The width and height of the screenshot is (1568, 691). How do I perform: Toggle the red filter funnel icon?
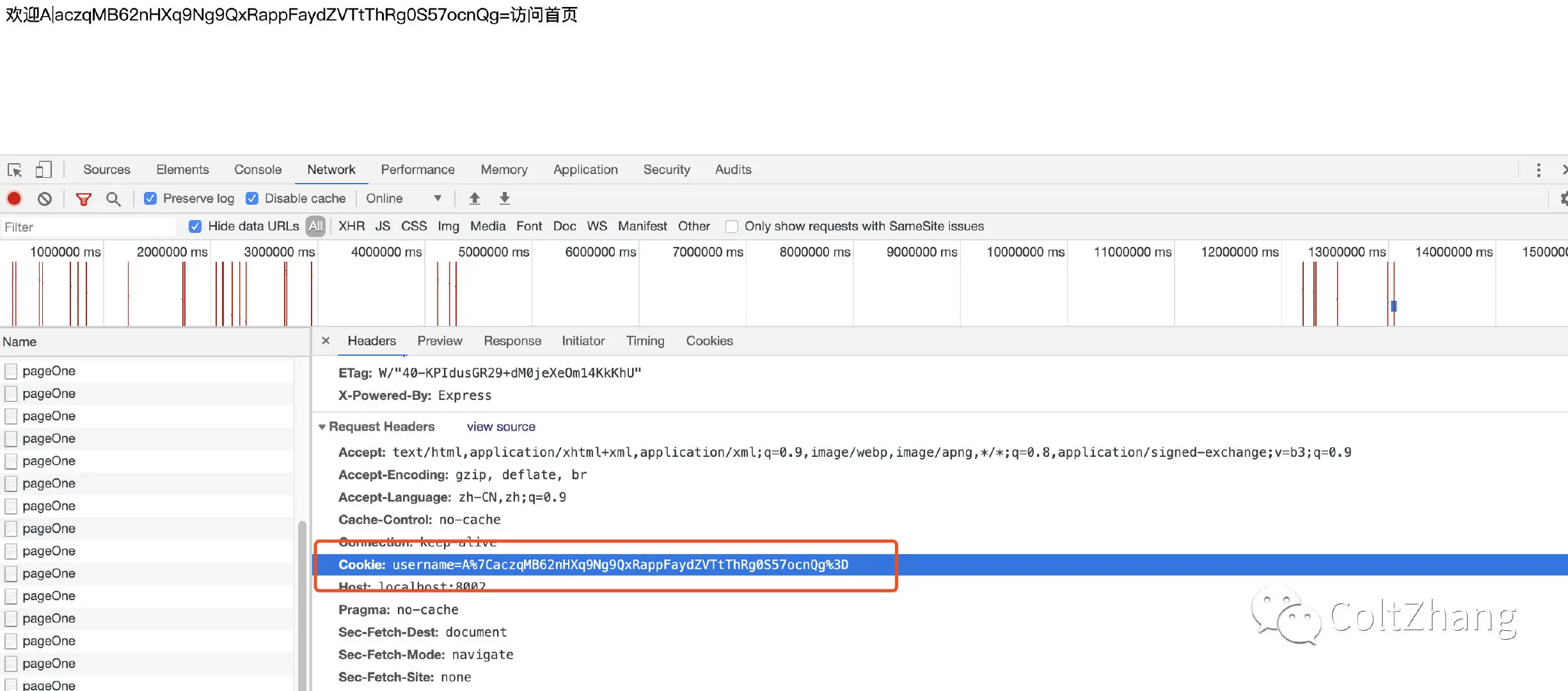click(x=83, y=199)
